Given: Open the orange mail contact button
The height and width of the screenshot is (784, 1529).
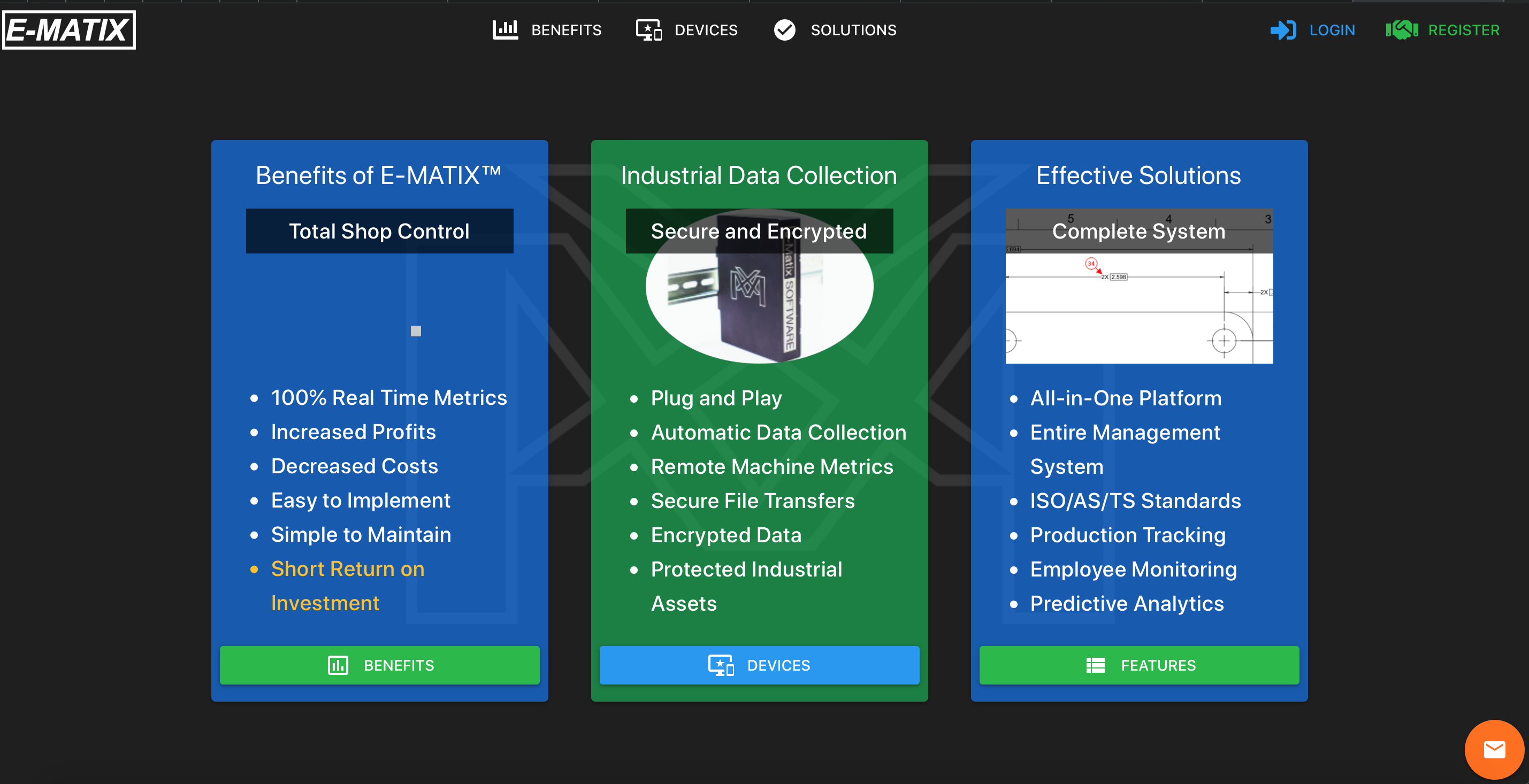Looking at the screenshot, I should (1494, 750).
